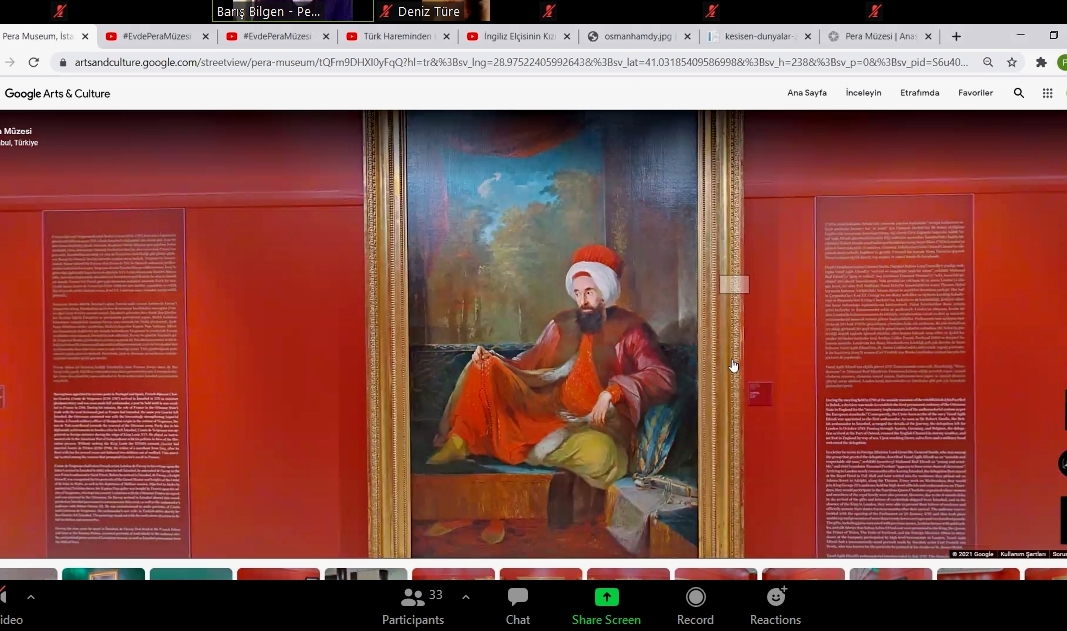Switch to the first #EvdePeraMüzesi tab

point(157,36)
